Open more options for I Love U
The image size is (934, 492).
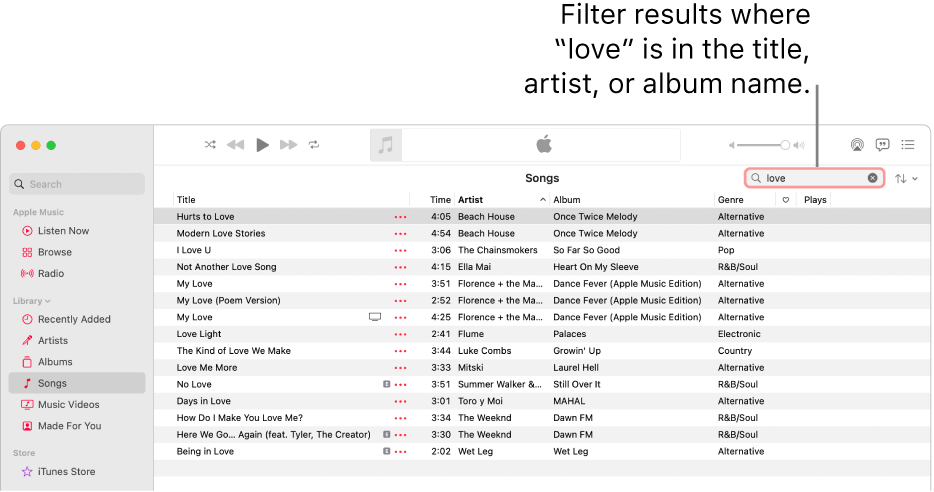click(400, 251)
